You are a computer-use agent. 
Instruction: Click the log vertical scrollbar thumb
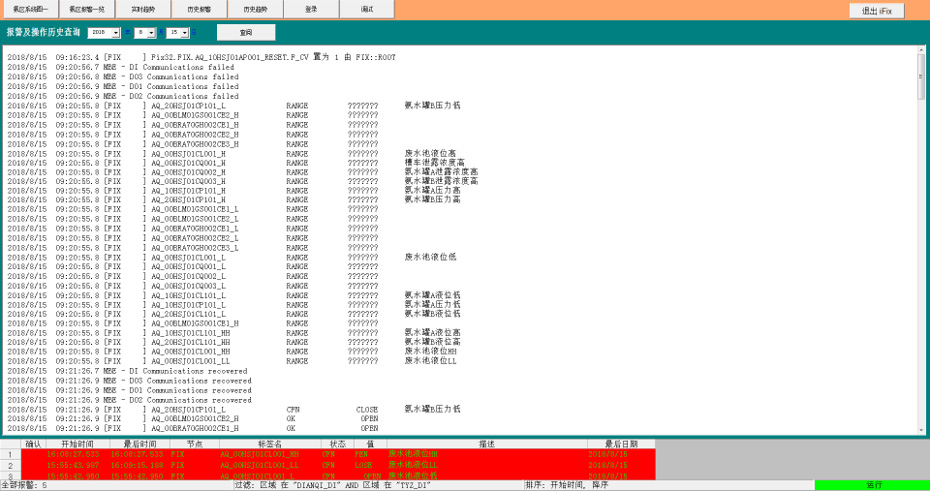[921, 78]
